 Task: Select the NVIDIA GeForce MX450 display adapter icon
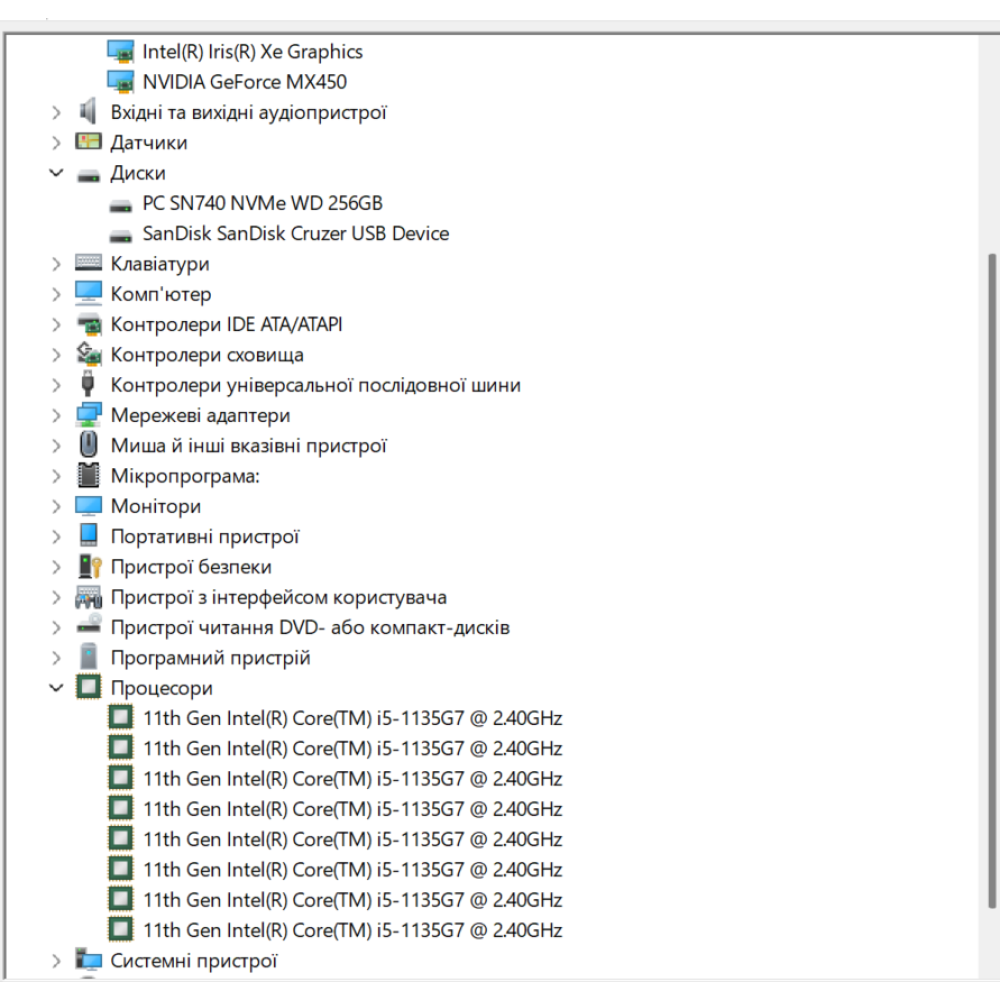121,82
